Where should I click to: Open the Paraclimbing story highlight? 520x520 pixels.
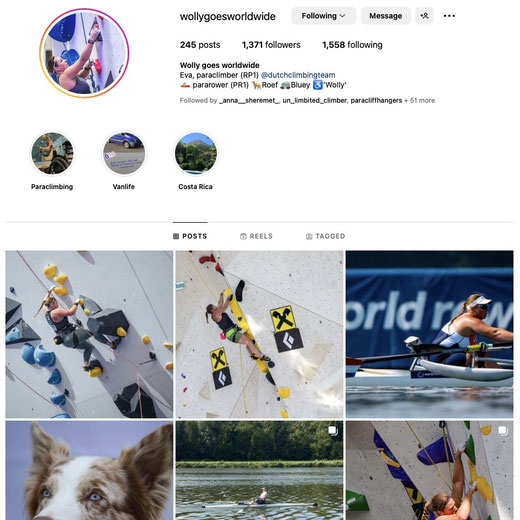pyautogui.click(x=52, y=153)
